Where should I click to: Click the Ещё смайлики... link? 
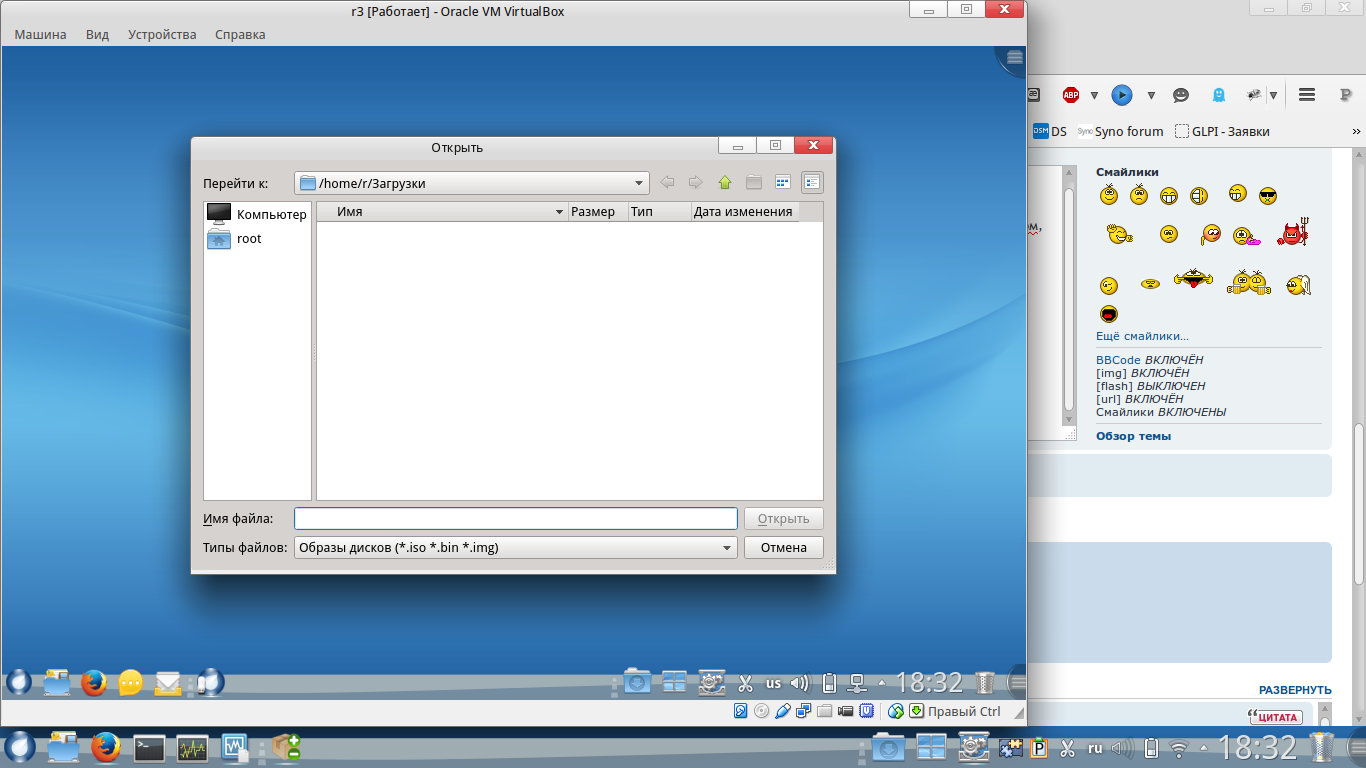(x=1142, y=336)
